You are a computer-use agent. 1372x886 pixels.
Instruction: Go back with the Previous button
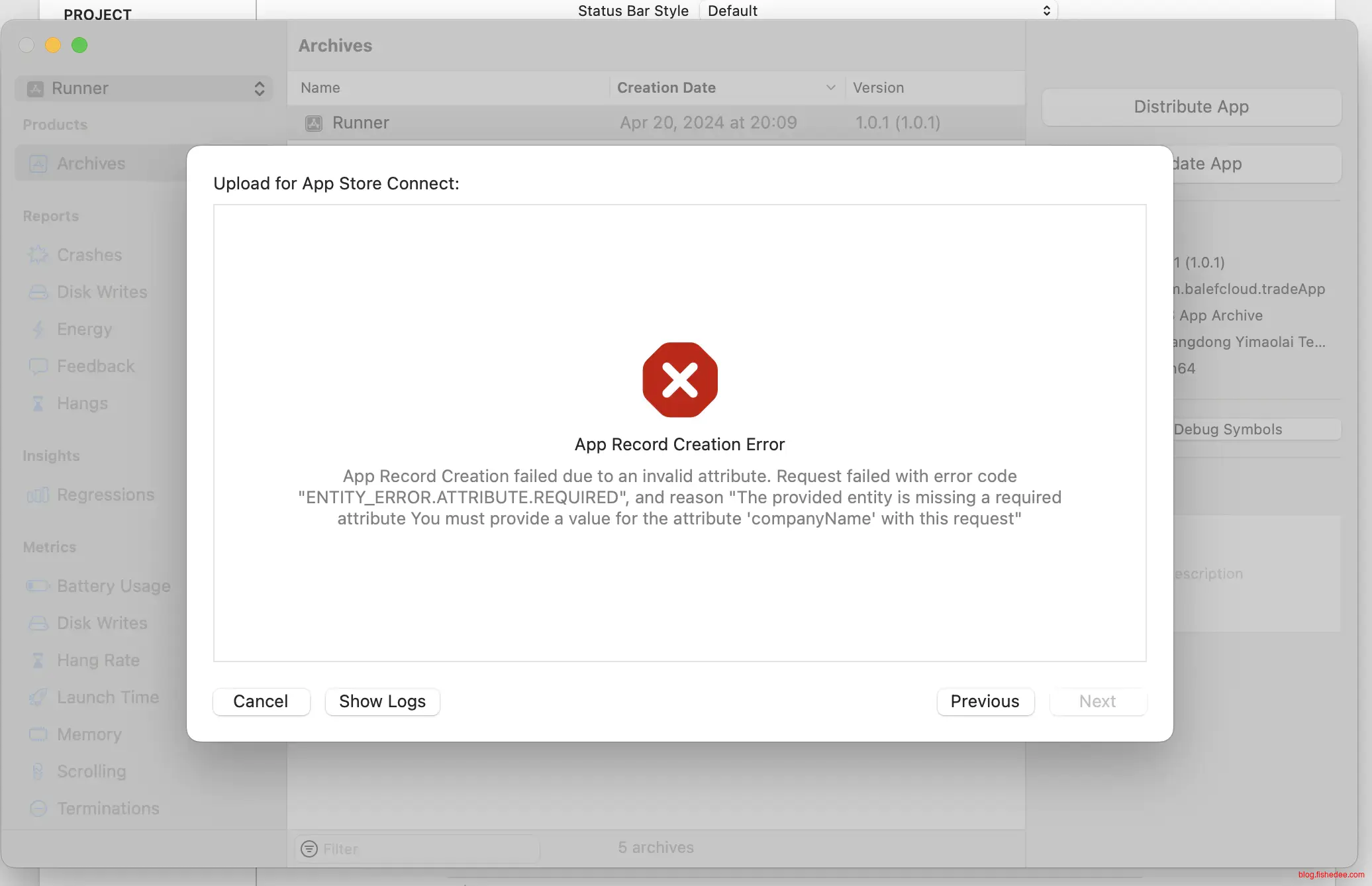point(985,701)
